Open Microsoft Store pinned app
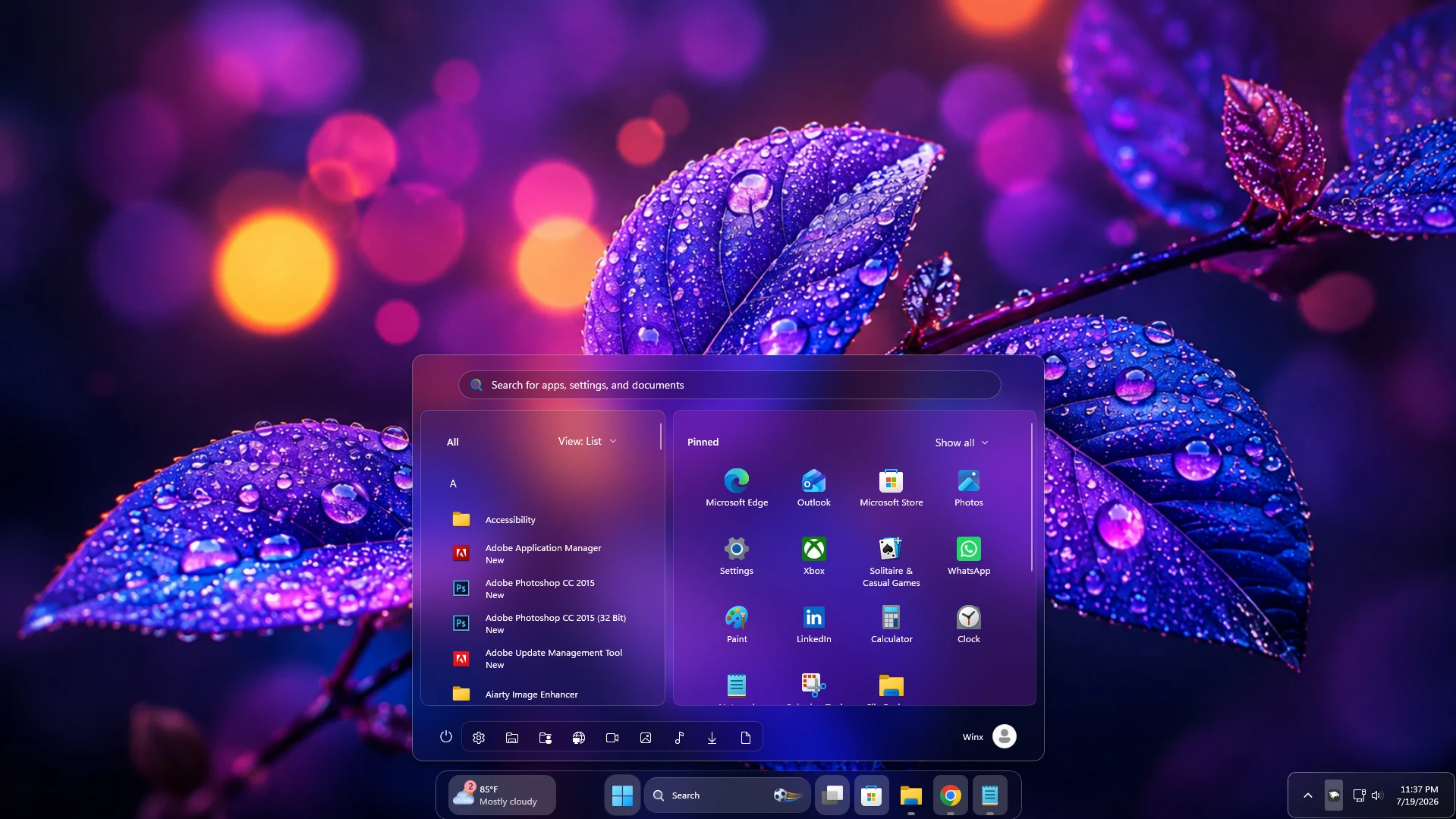This screenshot has height=819, width=1456. pos(891,487)
